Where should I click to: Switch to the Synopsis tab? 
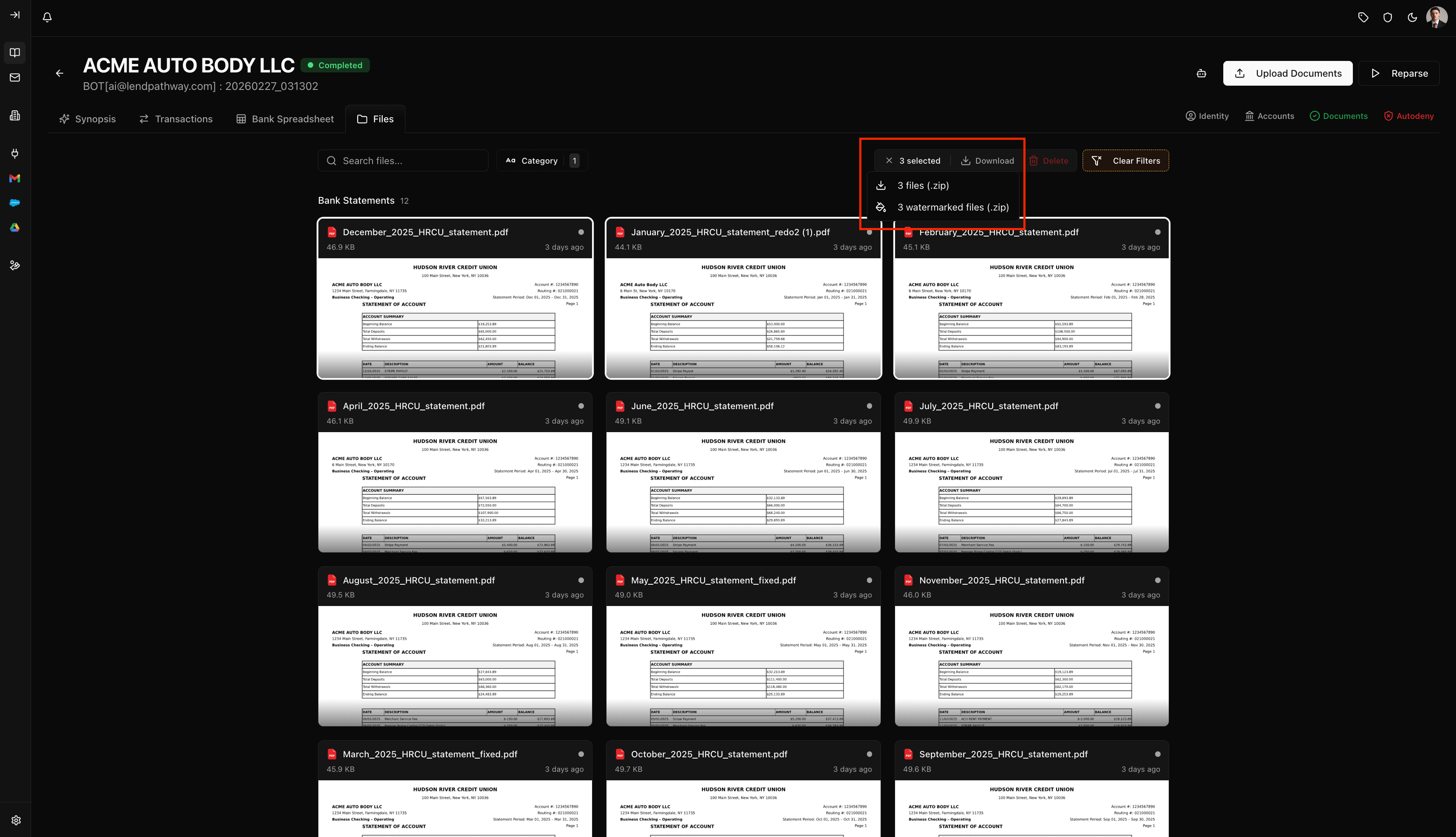tap(87, 119)
